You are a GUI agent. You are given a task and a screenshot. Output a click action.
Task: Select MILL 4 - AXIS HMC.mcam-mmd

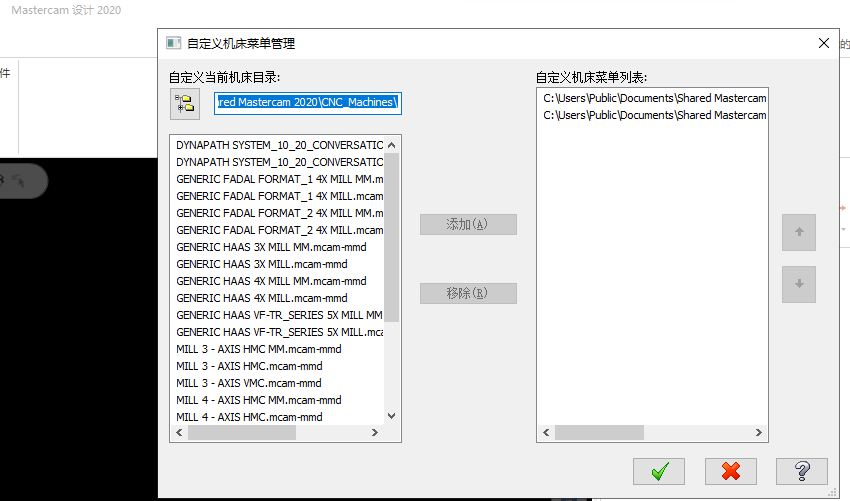pos(249,417)
